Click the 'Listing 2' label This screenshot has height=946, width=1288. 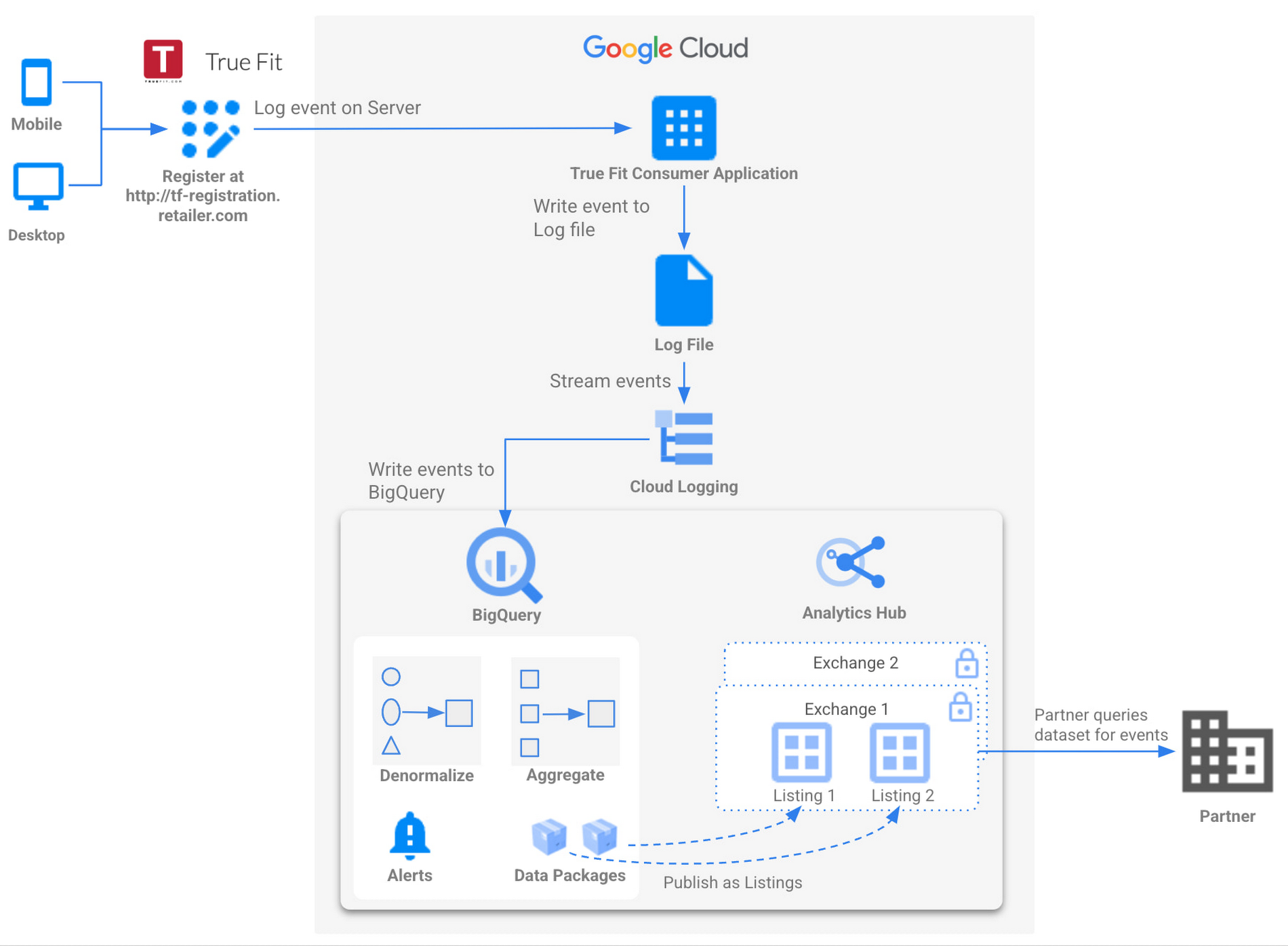(902, 795)
